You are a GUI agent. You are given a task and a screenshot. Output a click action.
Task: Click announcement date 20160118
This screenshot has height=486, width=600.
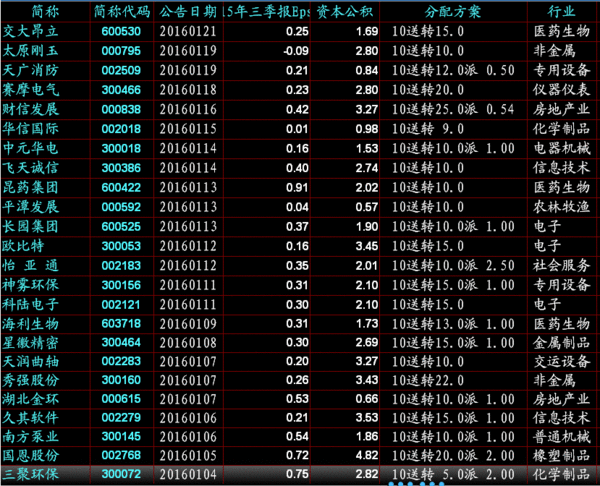pos(188,90)
